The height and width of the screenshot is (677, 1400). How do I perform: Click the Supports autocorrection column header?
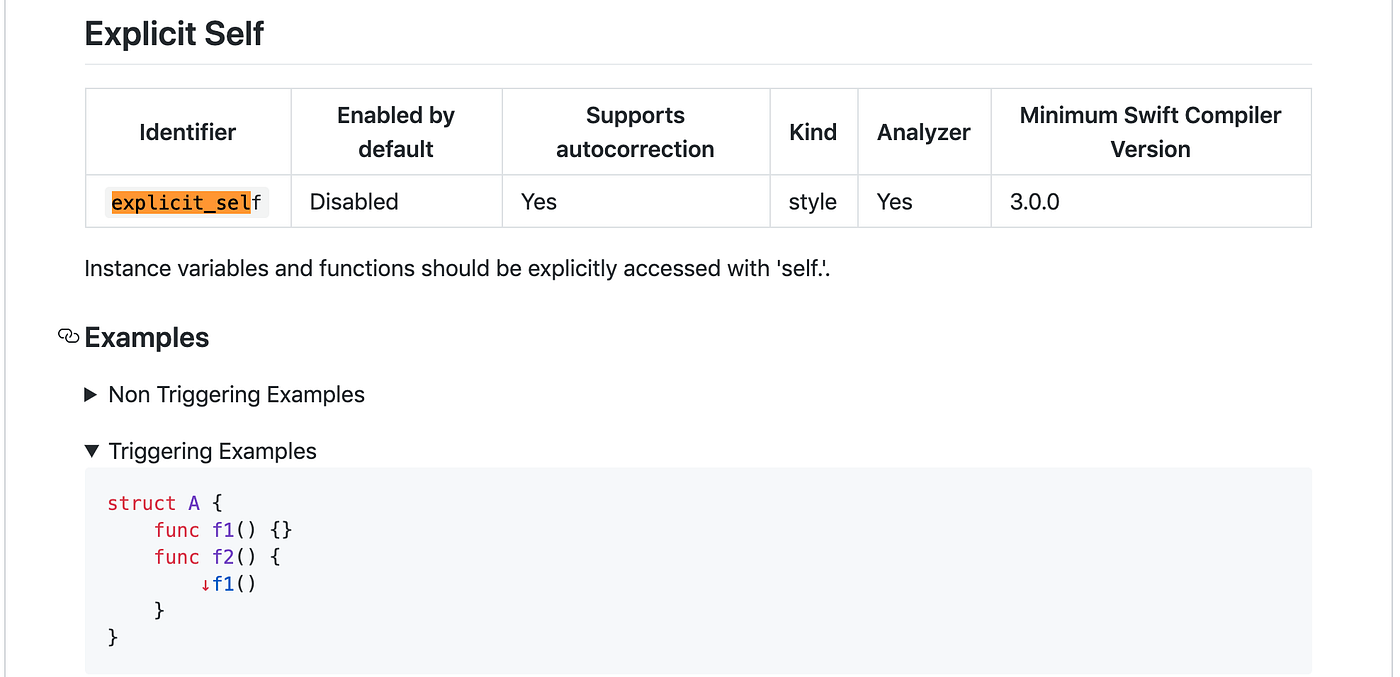(x=635, y=132)
